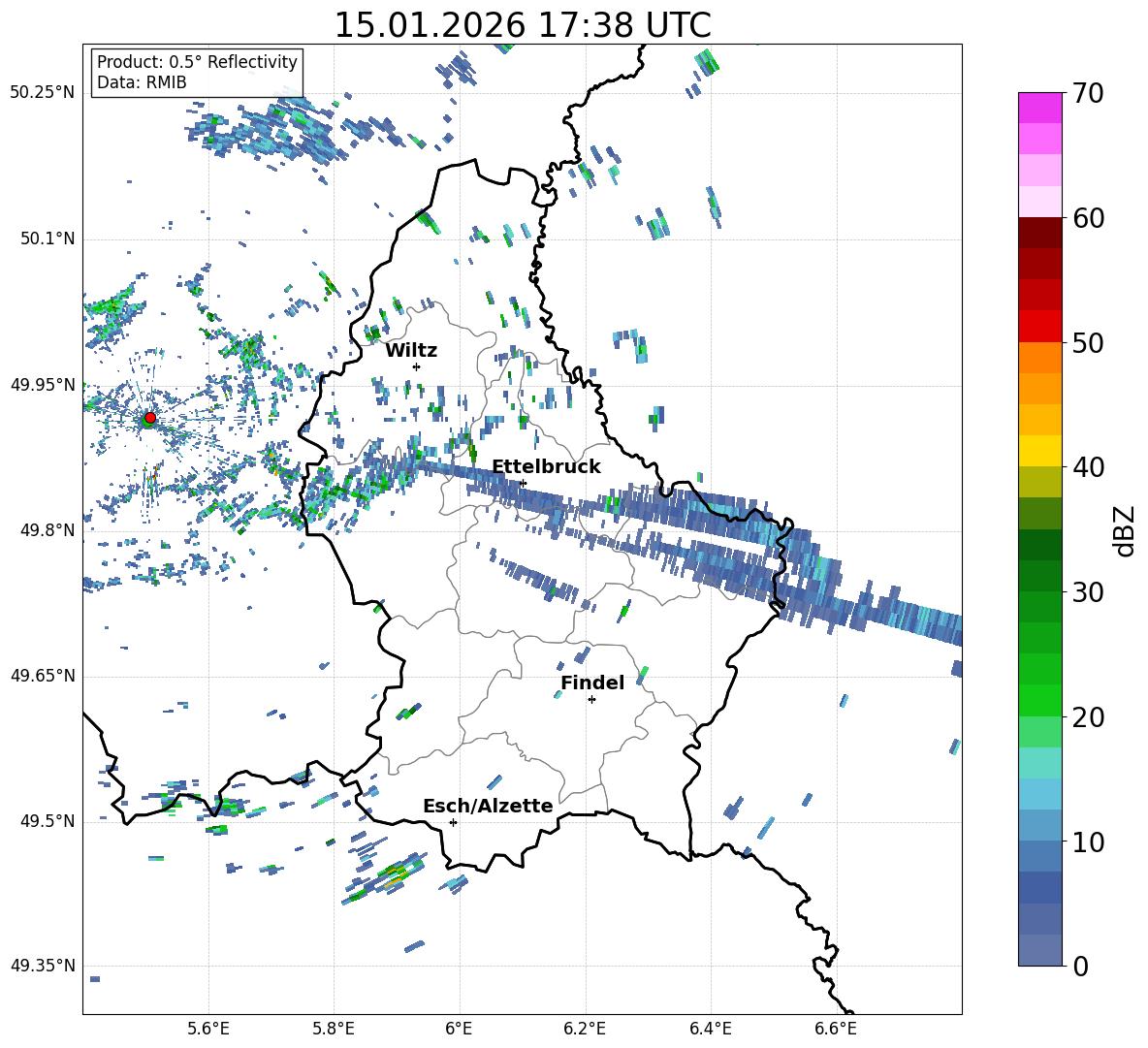Pick the bottom slate-blue colorbar segment at 0
This screenshot has width=1148, height=1048.
1040,950
